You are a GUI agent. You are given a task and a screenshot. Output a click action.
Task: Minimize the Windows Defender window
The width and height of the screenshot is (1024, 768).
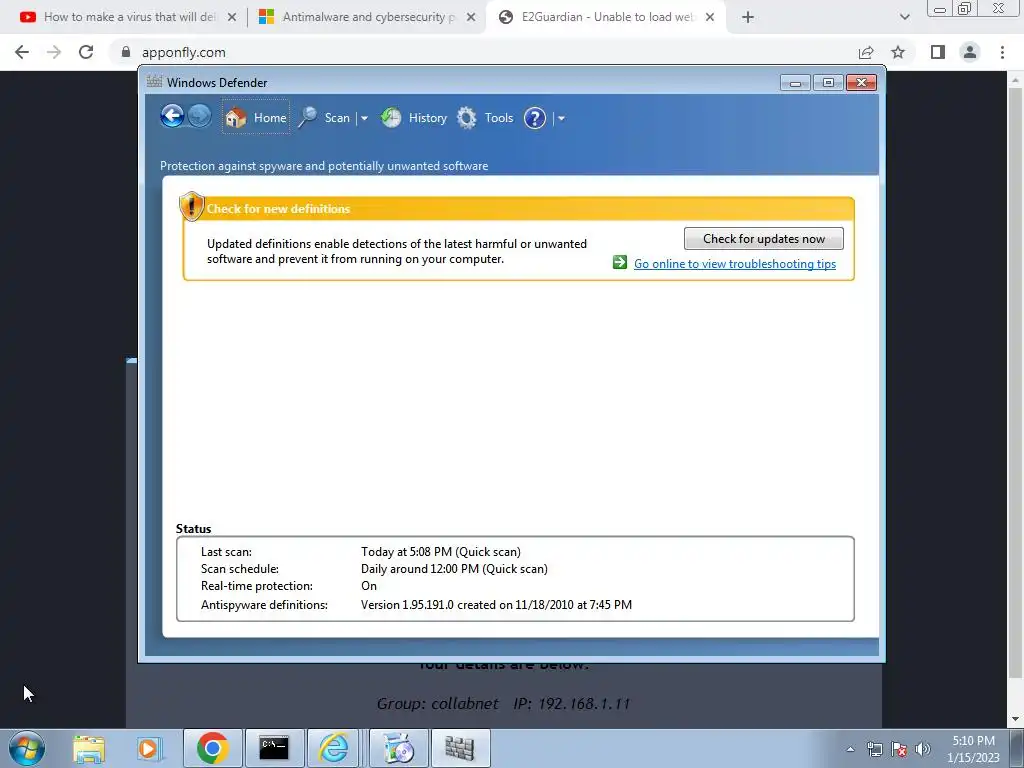[x=795, y=82]
